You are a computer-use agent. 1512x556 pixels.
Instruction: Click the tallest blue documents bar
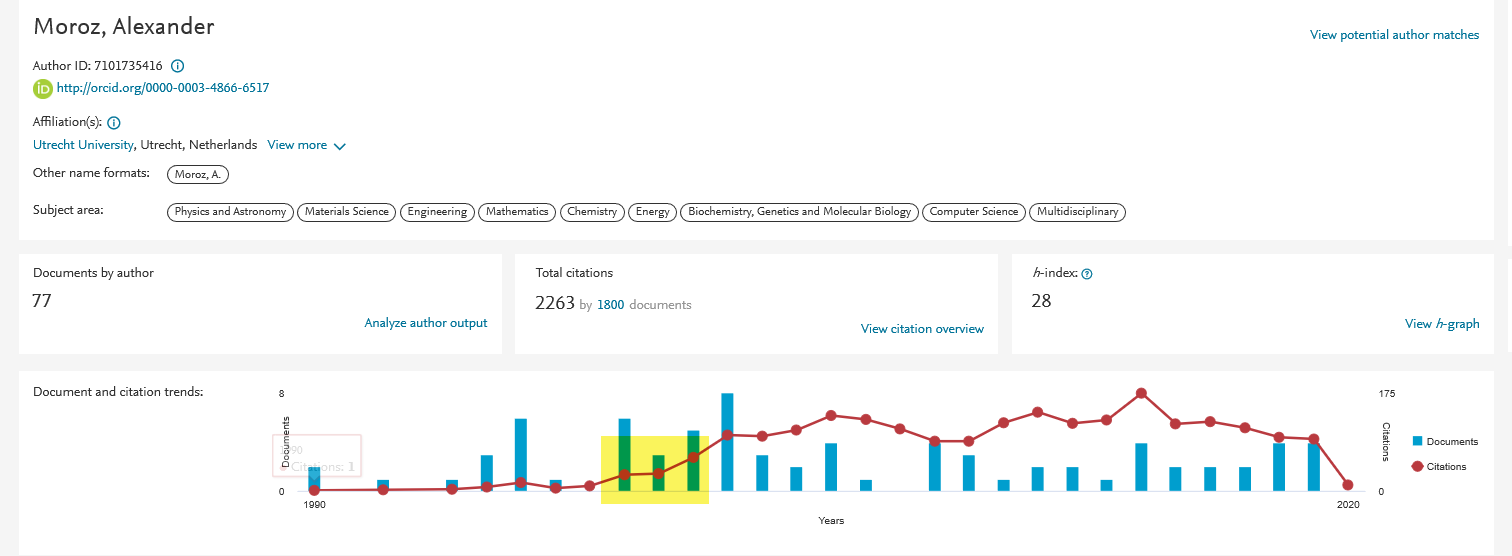click(727, 442)
